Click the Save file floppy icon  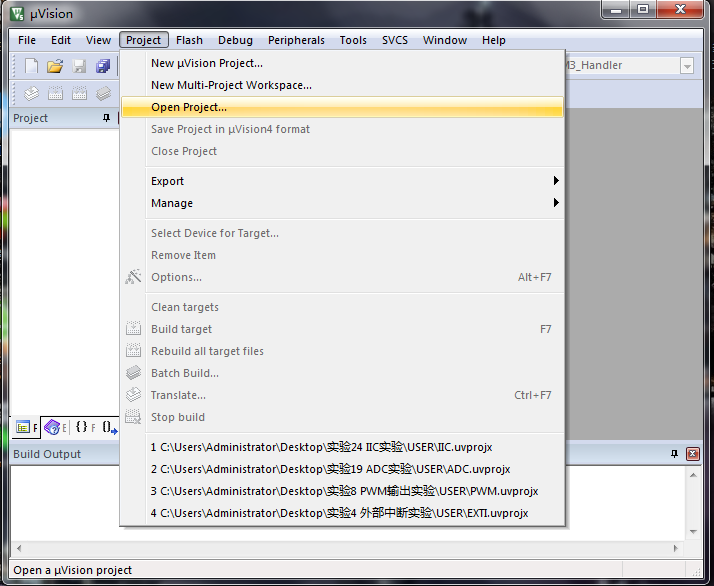(79, 66)
